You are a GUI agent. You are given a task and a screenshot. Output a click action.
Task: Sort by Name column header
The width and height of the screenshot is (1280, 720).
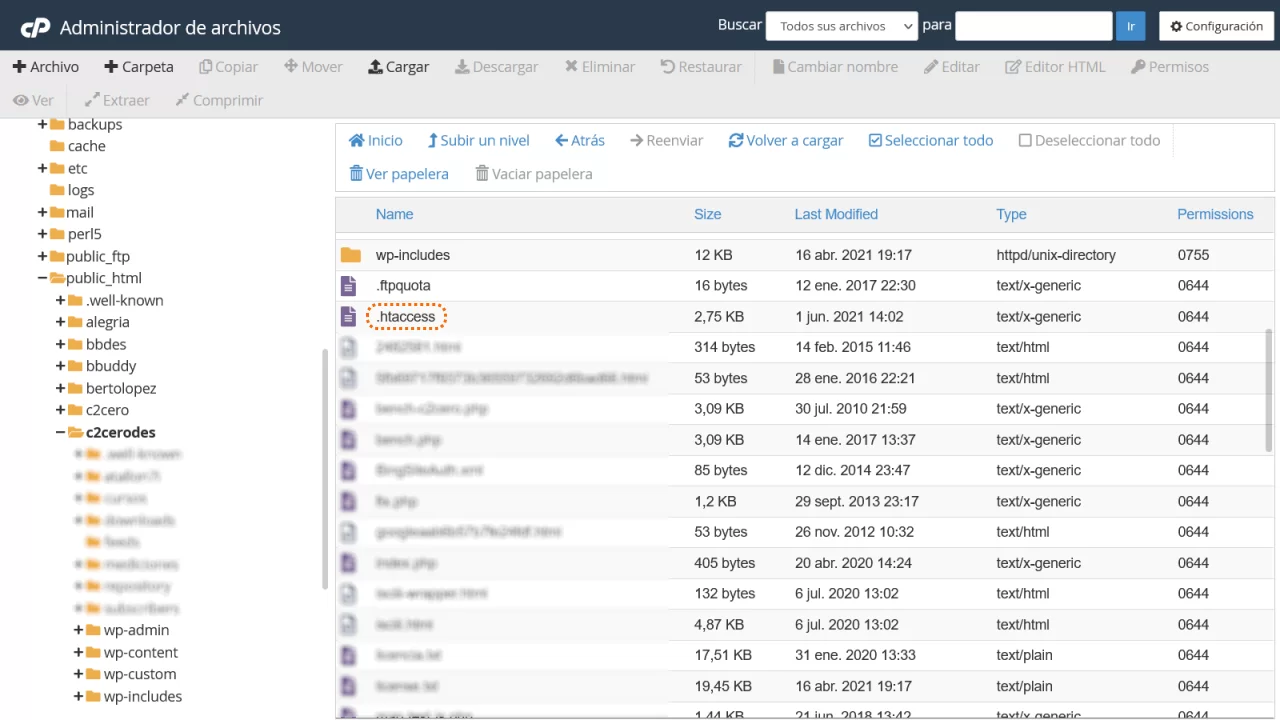pos(394,214)
